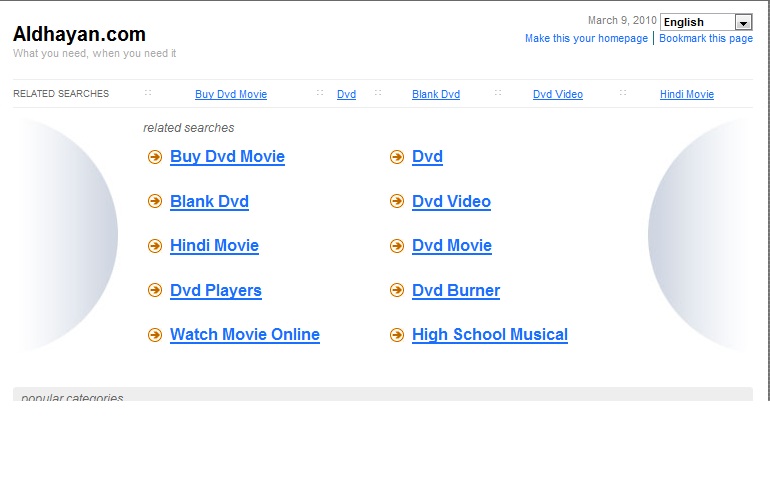
Task: Click the arrow icon beside Dvd Players
Action: click(155, 290)
